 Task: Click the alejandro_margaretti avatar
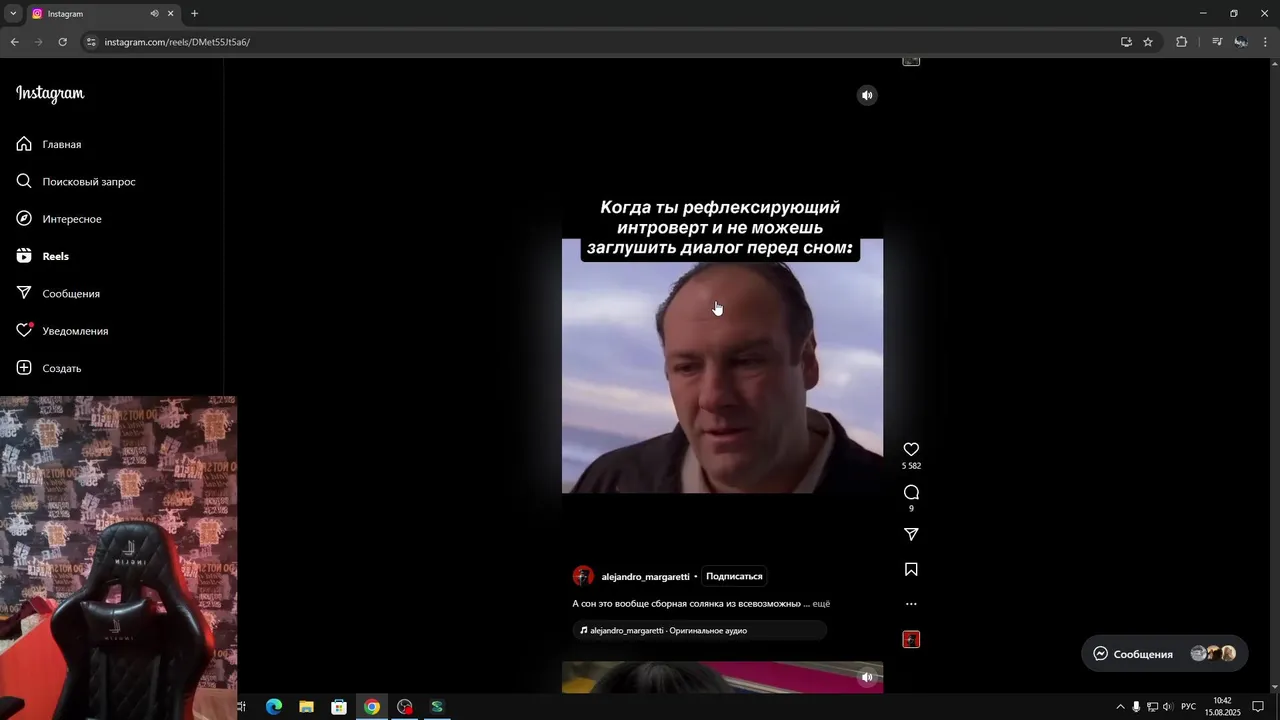[x=583, y=576]
